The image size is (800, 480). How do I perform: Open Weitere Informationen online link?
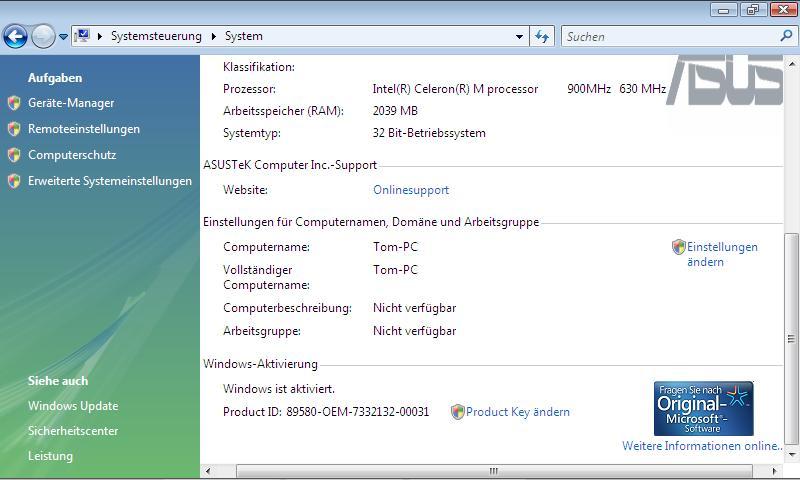702,446
